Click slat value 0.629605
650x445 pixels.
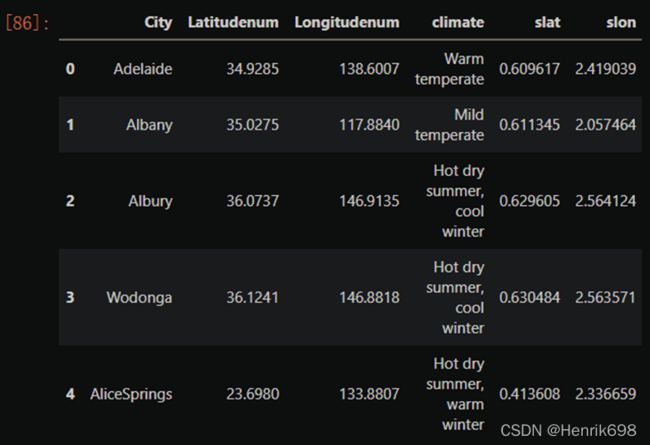pos(529,201)
